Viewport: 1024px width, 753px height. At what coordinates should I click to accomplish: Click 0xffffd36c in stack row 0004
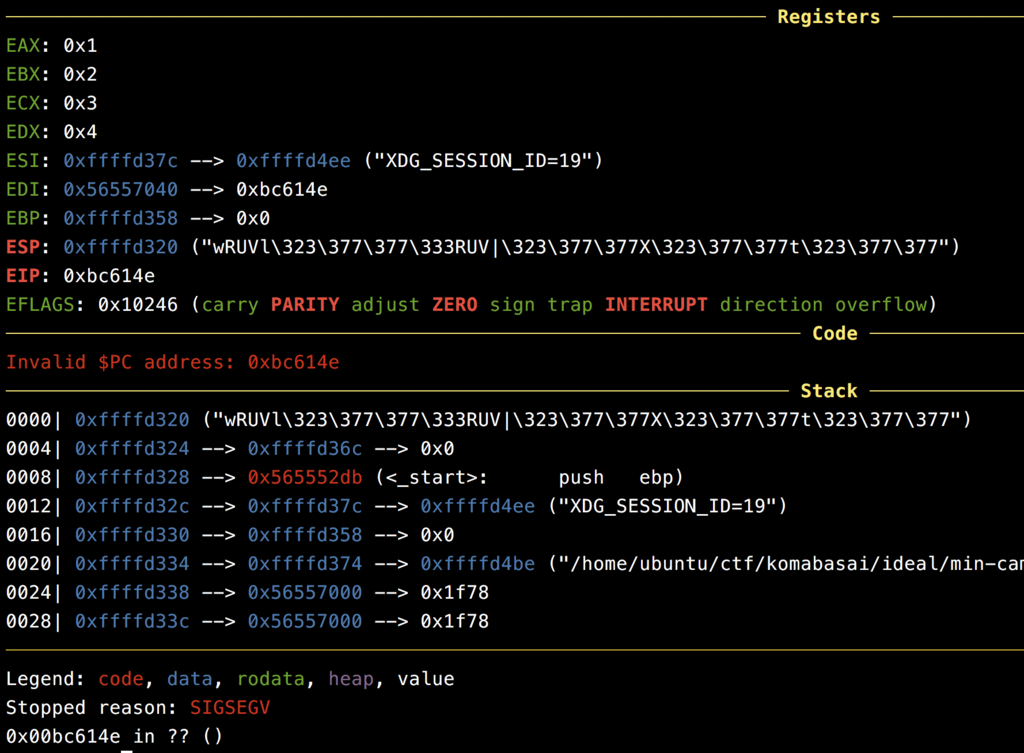coord(304,448)
